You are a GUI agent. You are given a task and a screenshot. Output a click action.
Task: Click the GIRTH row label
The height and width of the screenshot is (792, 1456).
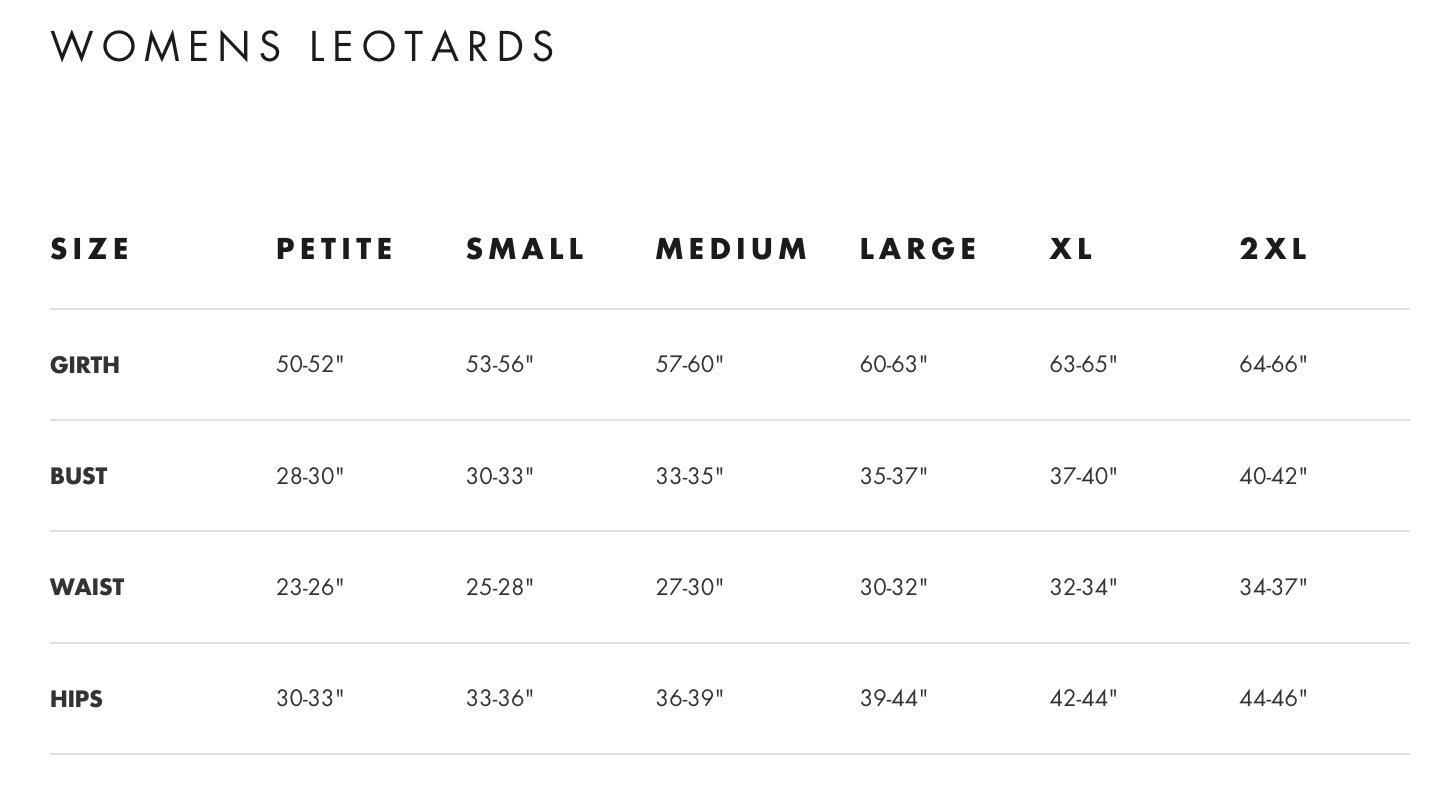(x=84, y=365)
